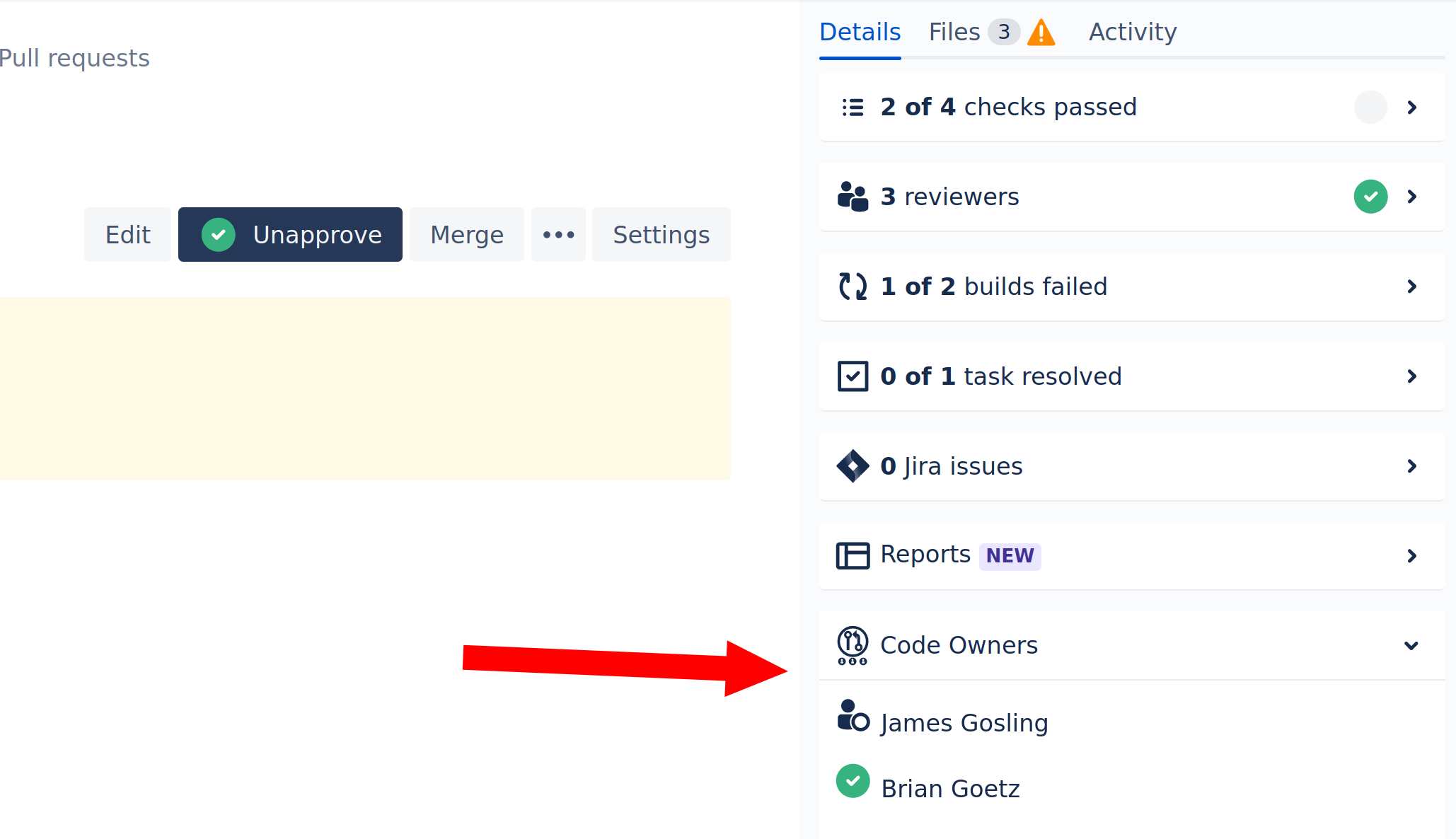This screenshot has height=839, width=1456.
Task: Open the three-dots more actions menu
Action: click(558, 235)
